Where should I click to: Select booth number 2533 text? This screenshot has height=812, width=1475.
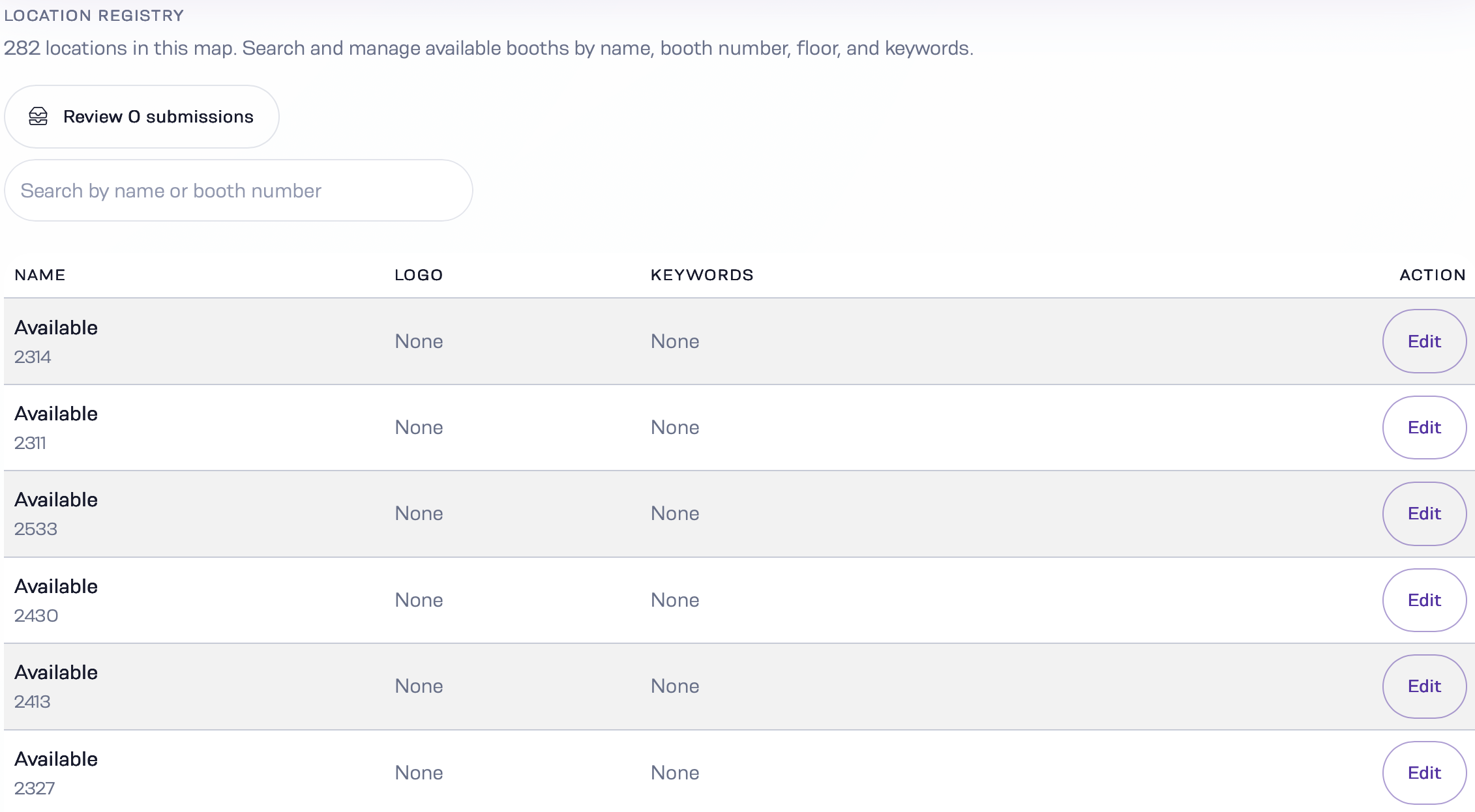tap(36, 529)
